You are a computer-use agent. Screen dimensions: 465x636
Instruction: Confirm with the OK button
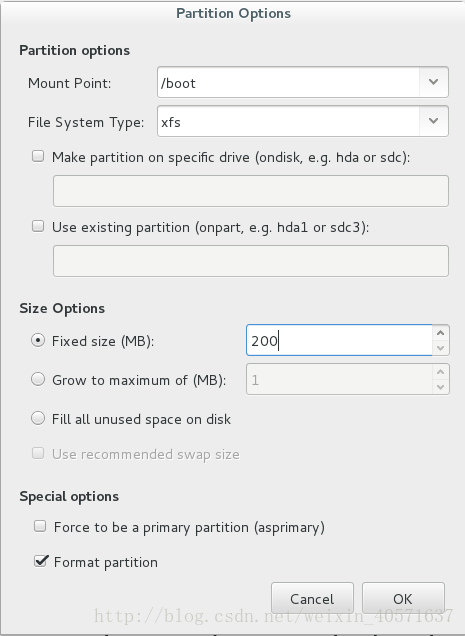coord(403,599)
